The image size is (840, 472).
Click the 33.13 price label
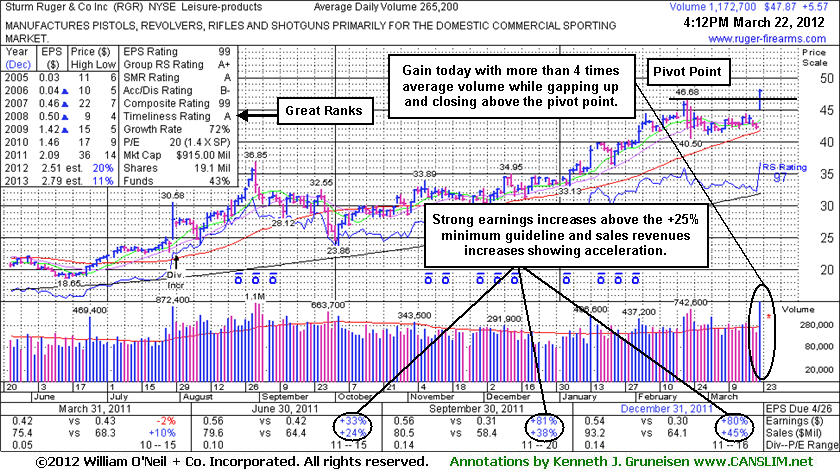(569, 191)
